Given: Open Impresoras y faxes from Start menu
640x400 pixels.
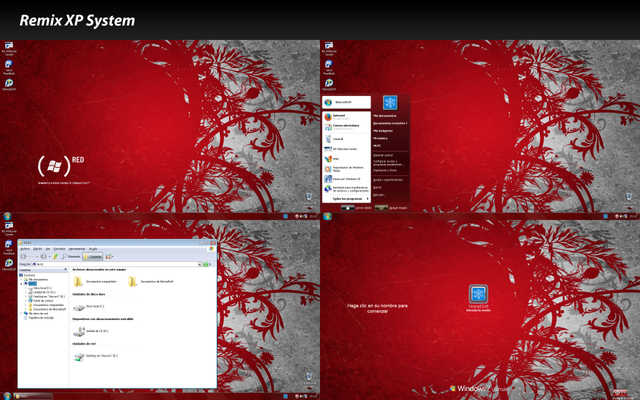Looking at the screenshot, I should pos(385,170).
